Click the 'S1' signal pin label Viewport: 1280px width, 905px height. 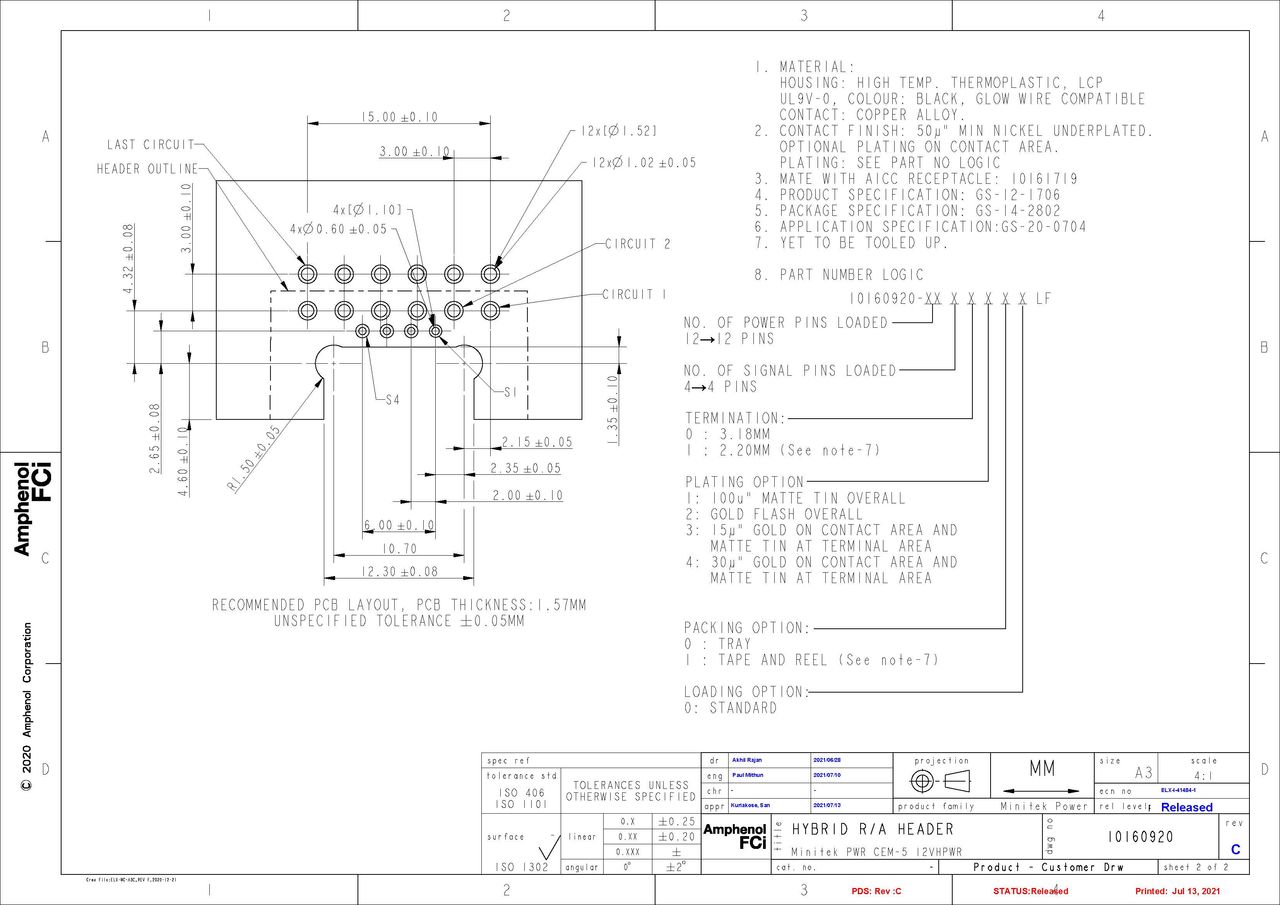pyautogui.click(x=509, y=394)
